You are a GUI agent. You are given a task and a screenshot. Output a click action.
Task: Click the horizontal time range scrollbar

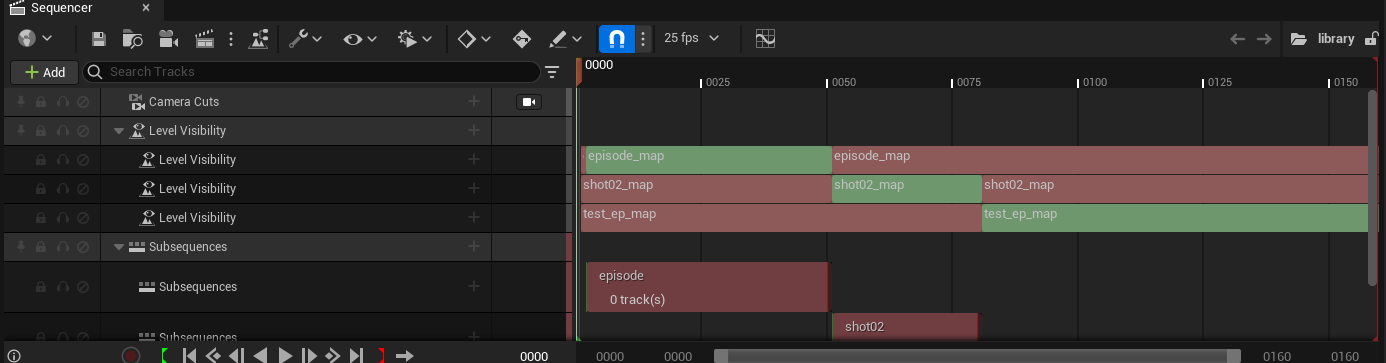tap(977, 356)
